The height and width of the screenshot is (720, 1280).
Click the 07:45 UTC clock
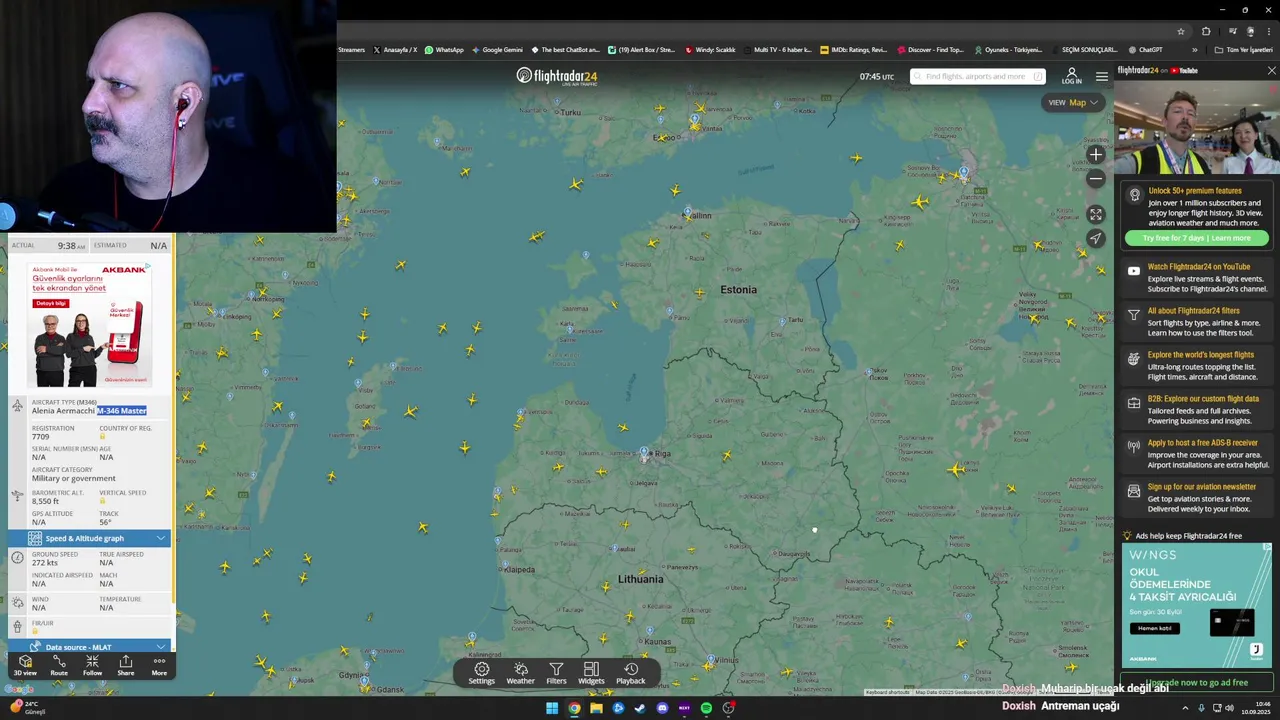876,77
